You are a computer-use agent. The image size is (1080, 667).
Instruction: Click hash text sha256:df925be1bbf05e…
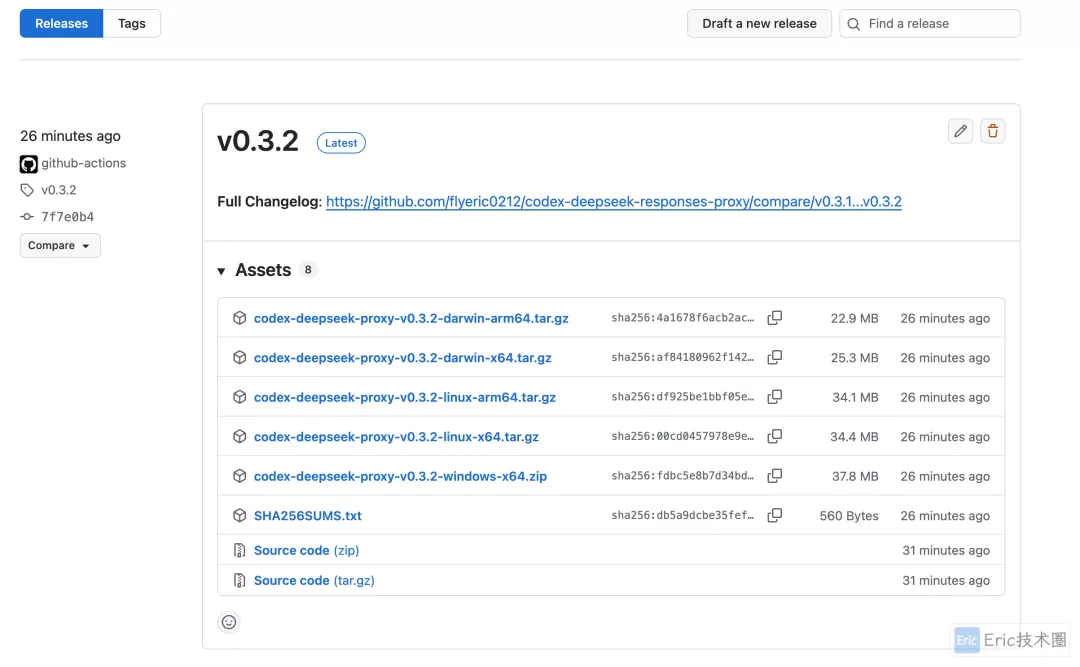(683, 397)
